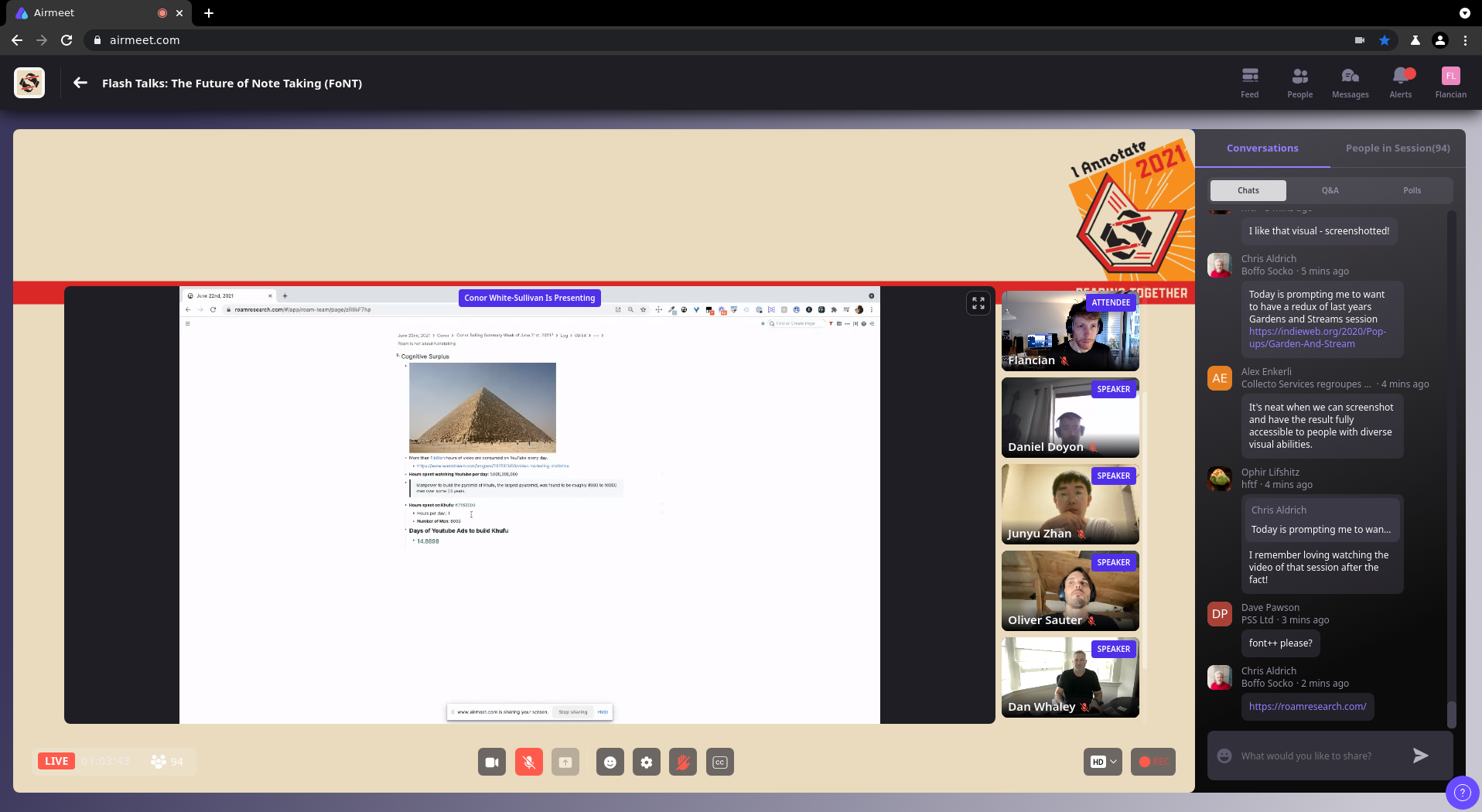
Task: Click Ophir Lifshitz avatar in chat
Action: point(1220,479)
